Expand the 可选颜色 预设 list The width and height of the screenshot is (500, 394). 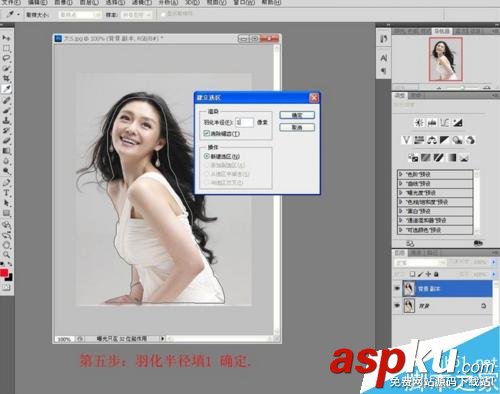[401, 230]
